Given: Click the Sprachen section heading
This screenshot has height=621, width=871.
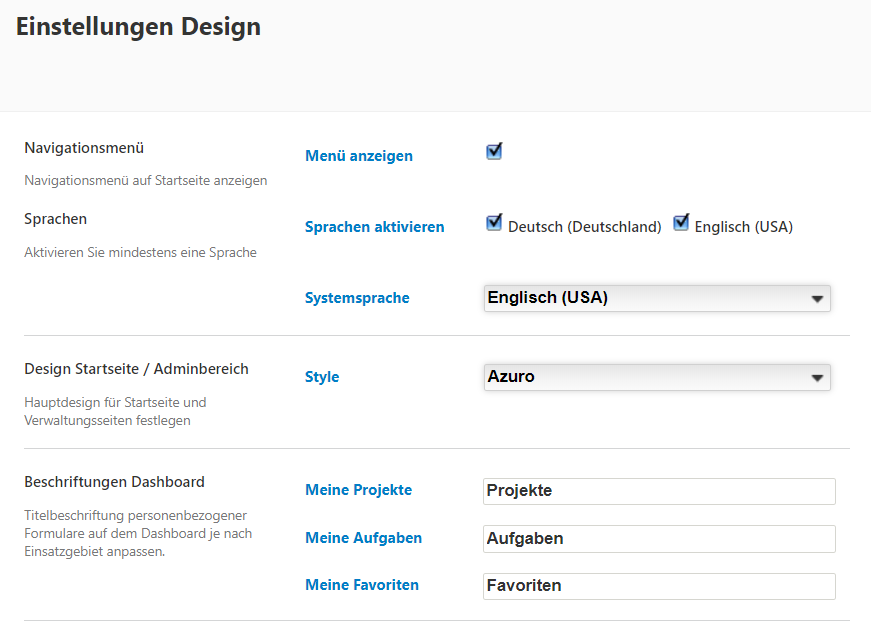Looking at the screenshot, I should [x=55, y=219].
